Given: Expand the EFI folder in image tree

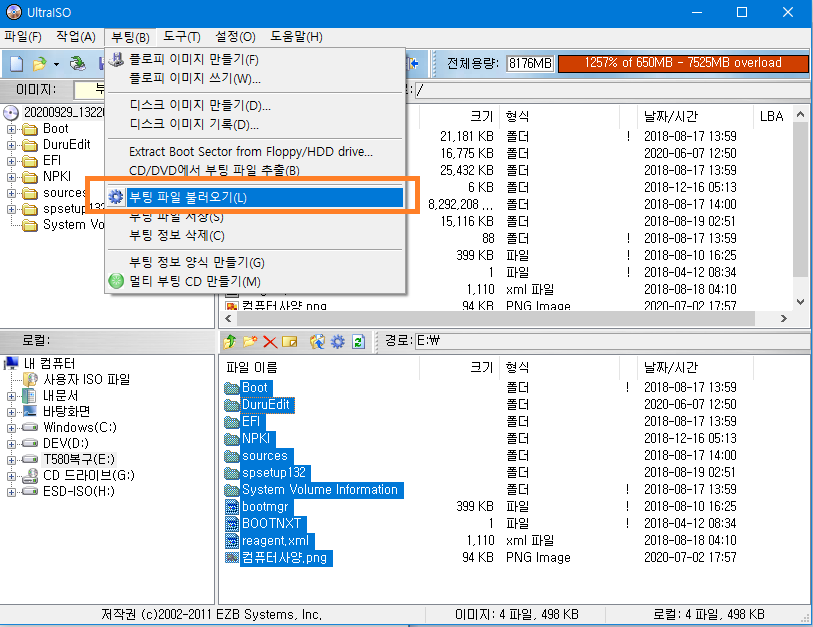Looking at the screenshot, I should point(11,161).
